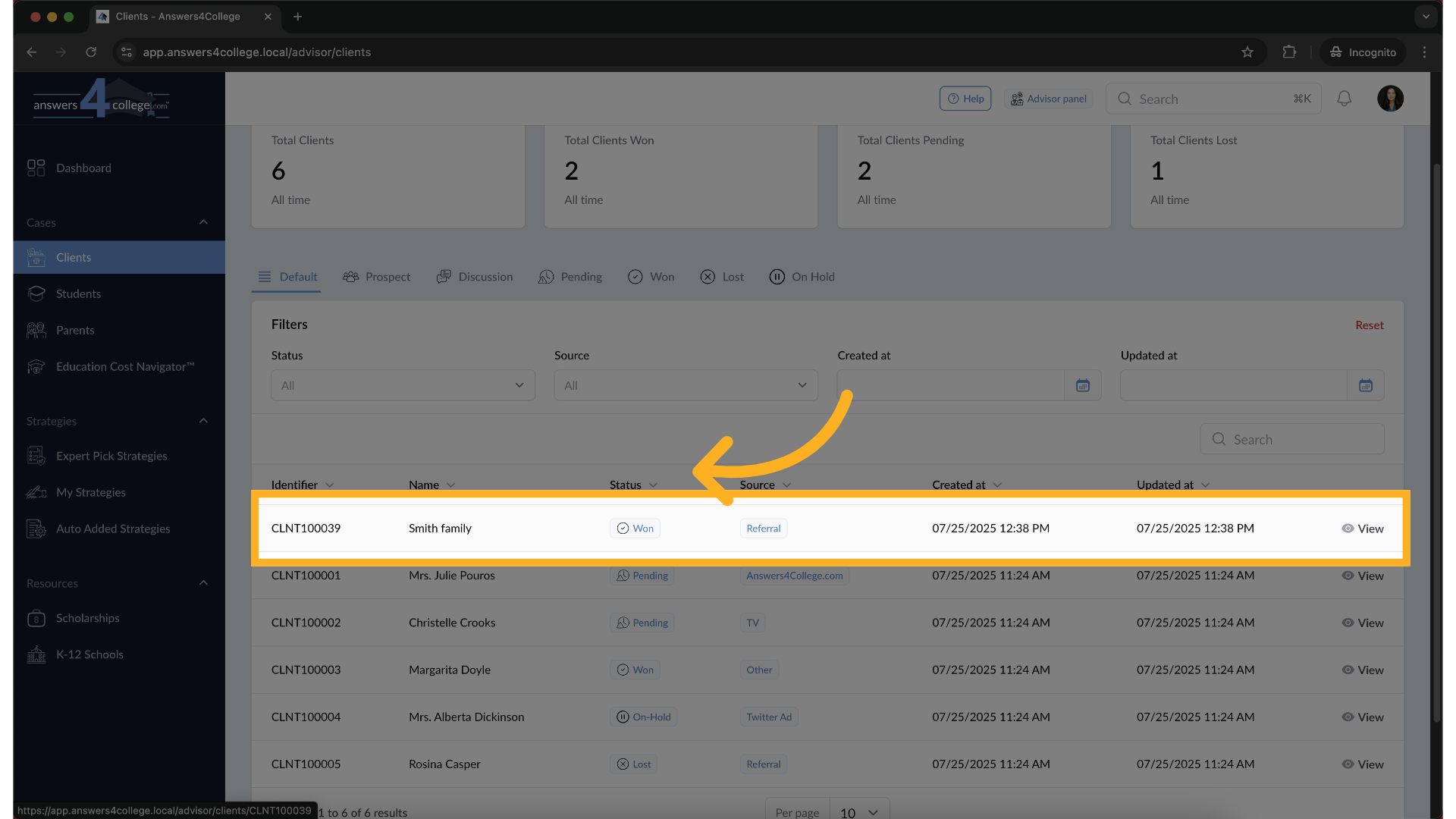1456x819 pixels.
Task: Collapse the Strategies sidebar section
Action: [x=203, y=421]
